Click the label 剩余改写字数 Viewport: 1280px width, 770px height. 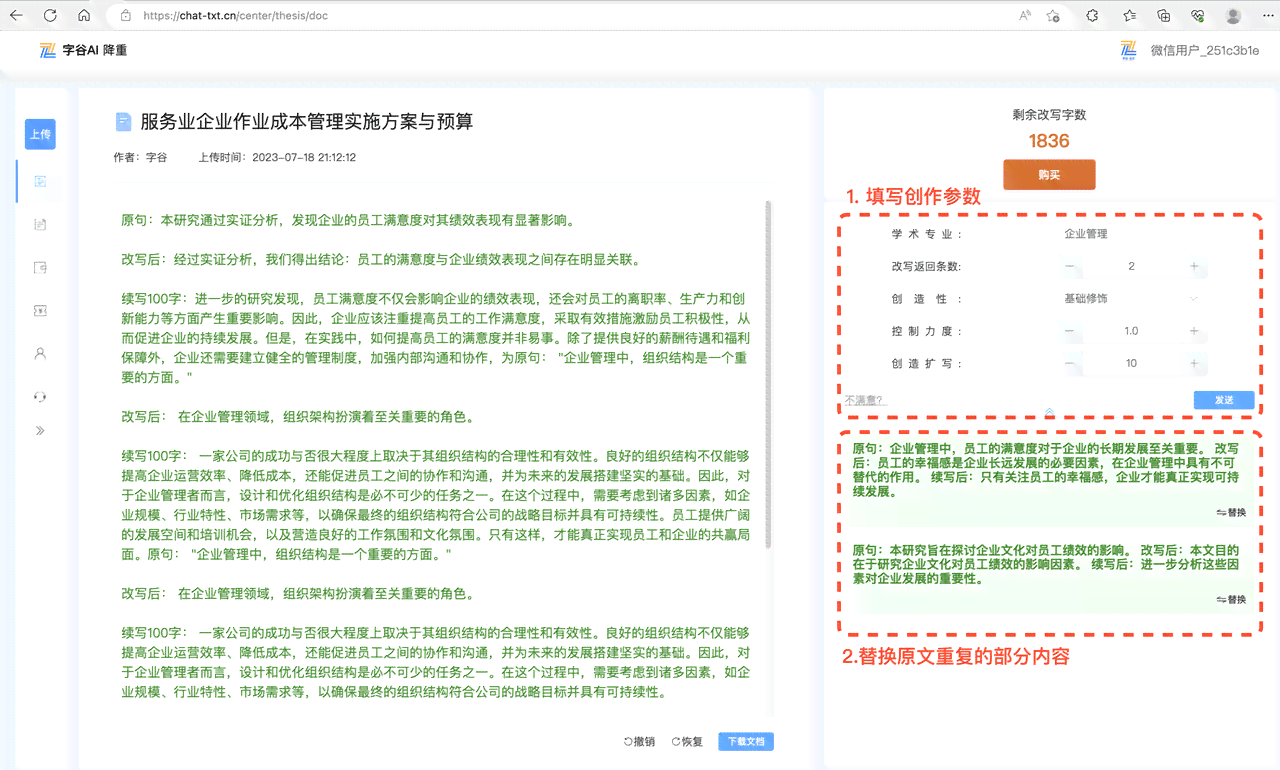pos(1049,115)
